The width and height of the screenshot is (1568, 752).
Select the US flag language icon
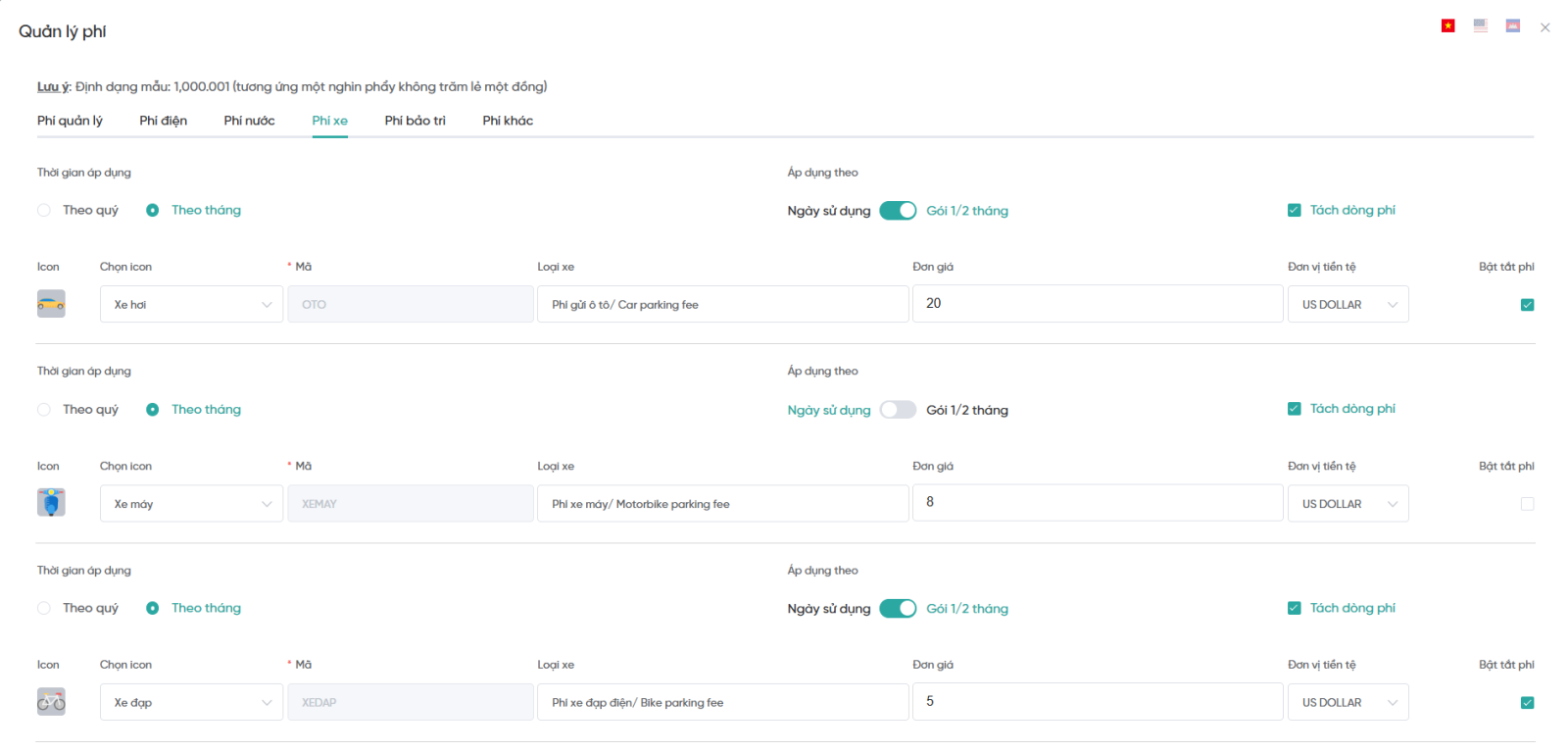click(1480, 26)
